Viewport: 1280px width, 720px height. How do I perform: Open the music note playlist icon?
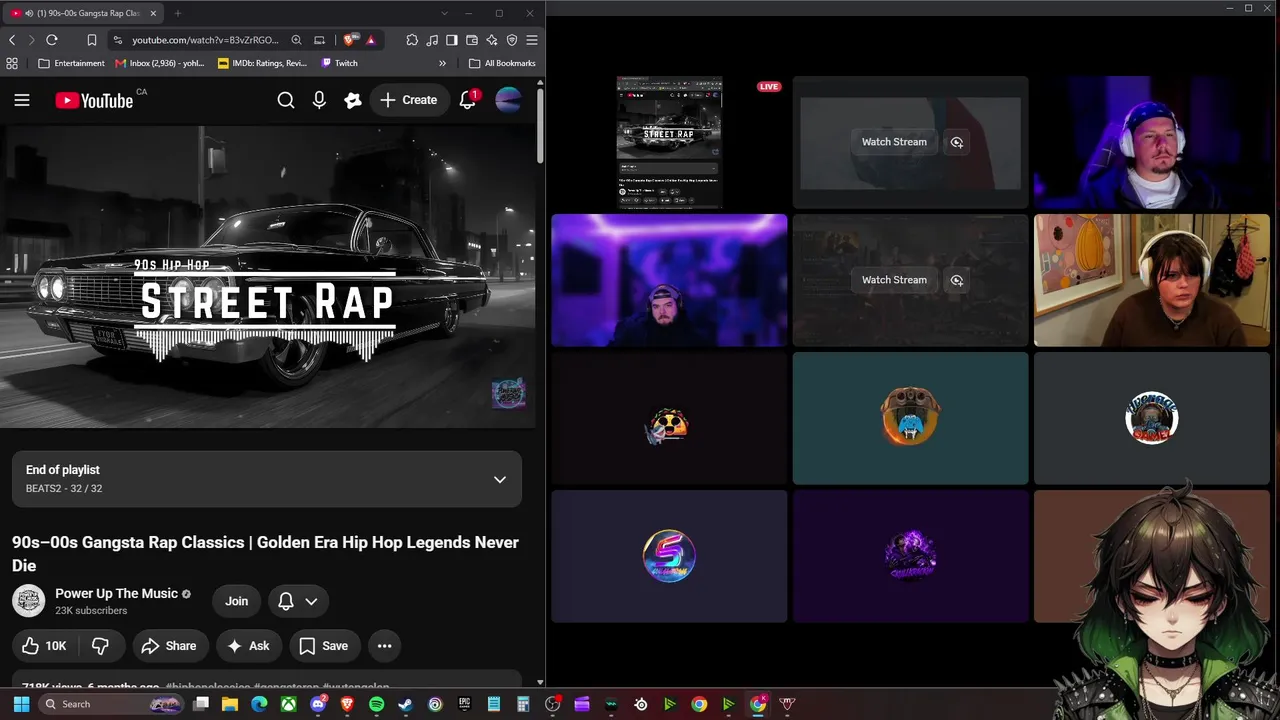pos(432,40)
